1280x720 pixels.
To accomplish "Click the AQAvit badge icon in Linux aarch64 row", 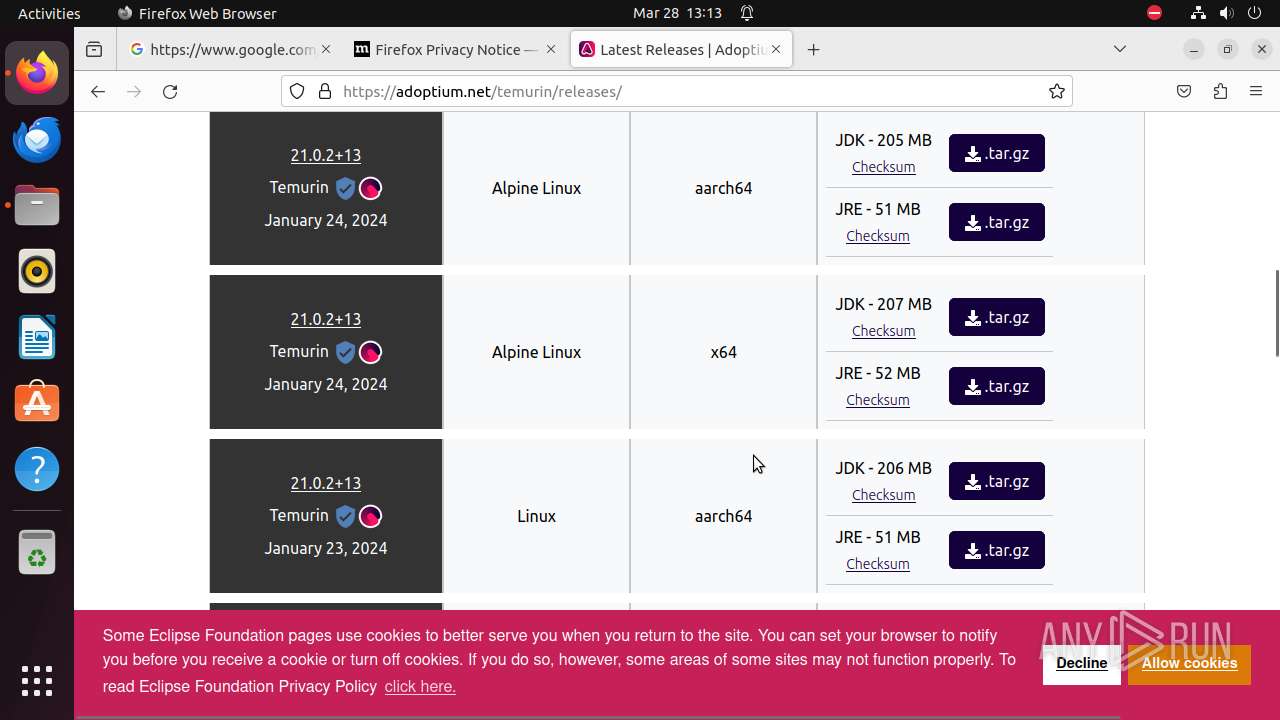I will point(370,516).
